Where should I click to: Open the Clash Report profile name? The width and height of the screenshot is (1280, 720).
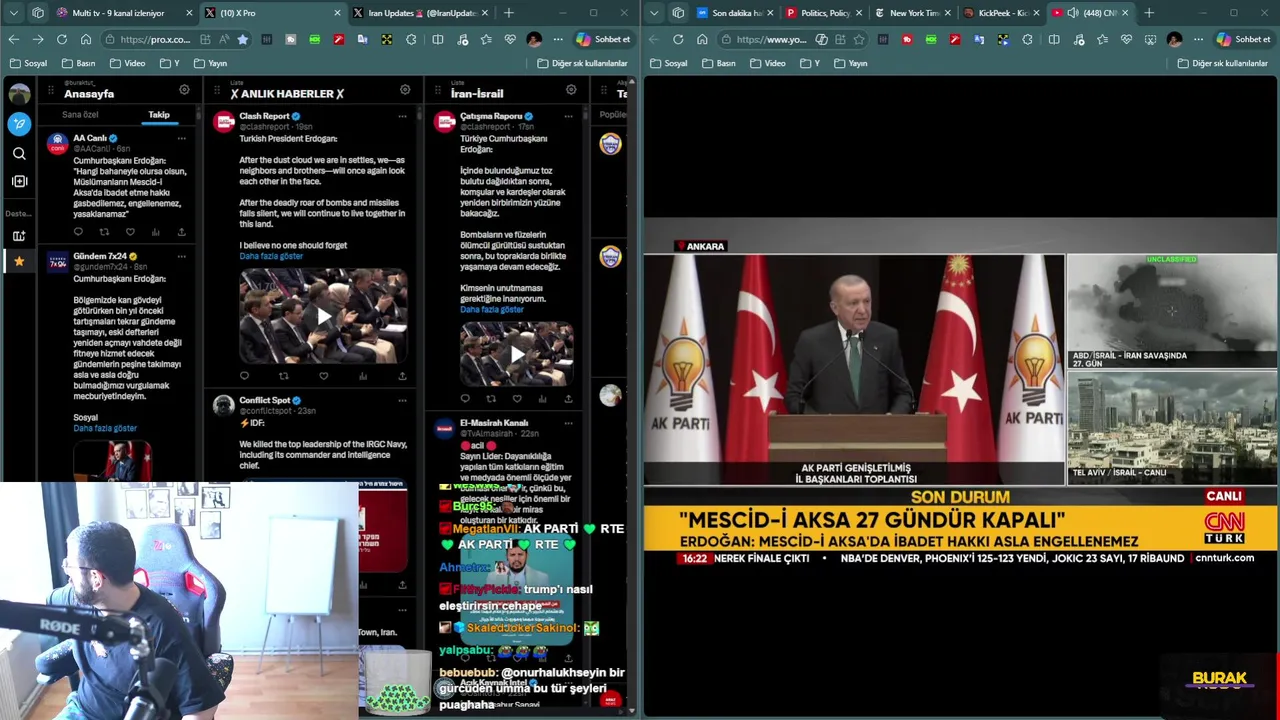(x=264, y=116)
